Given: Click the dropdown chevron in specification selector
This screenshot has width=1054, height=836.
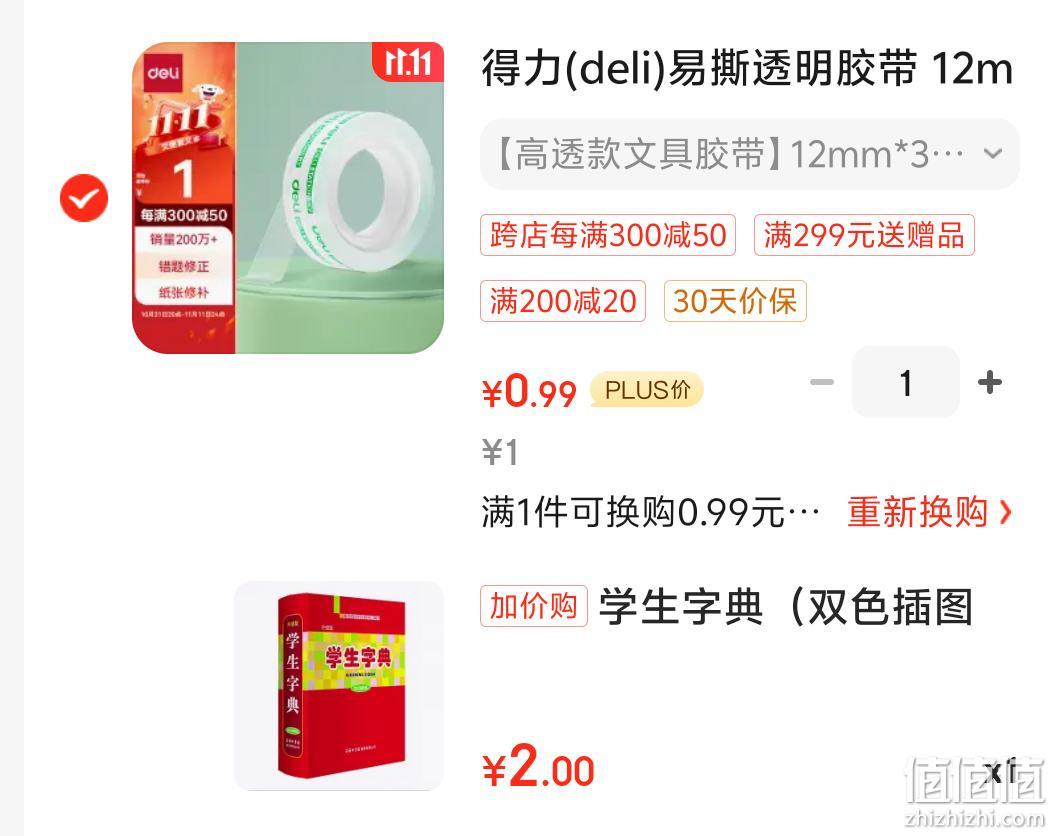Looking at the screenshot, I should [x=993, y=154].
